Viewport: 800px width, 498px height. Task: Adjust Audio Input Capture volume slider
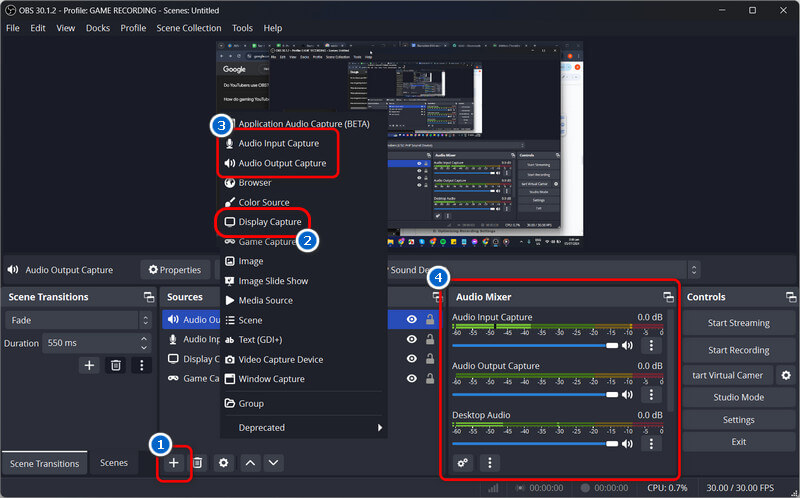(x=535, y=345)
